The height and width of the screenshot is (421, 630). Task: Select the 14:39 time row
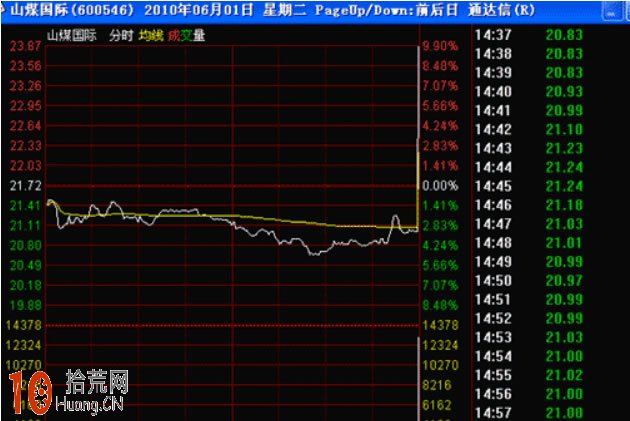pyautogui.click(x=493, y=73)
